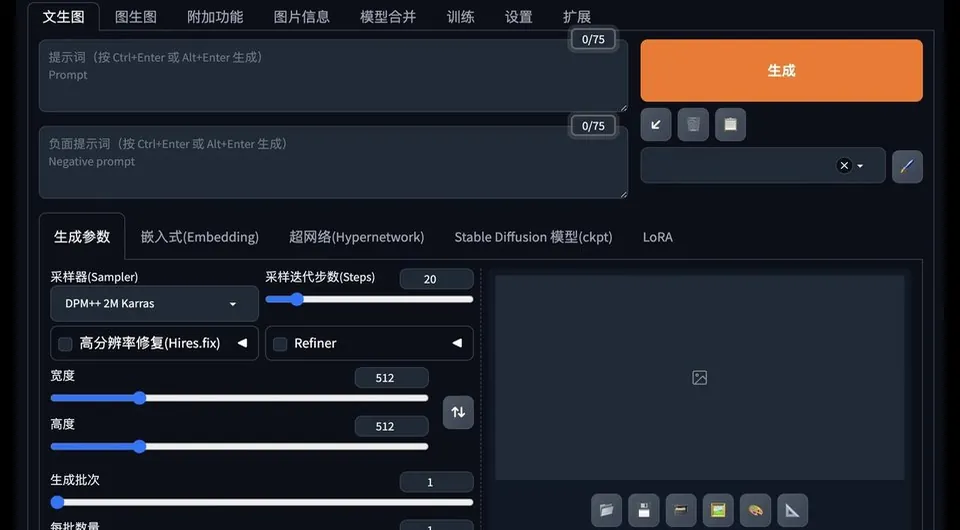Switch to the 附加功能 tab
Image resolution: width=960 pixels, height=530 pixels.
[215, 17]
